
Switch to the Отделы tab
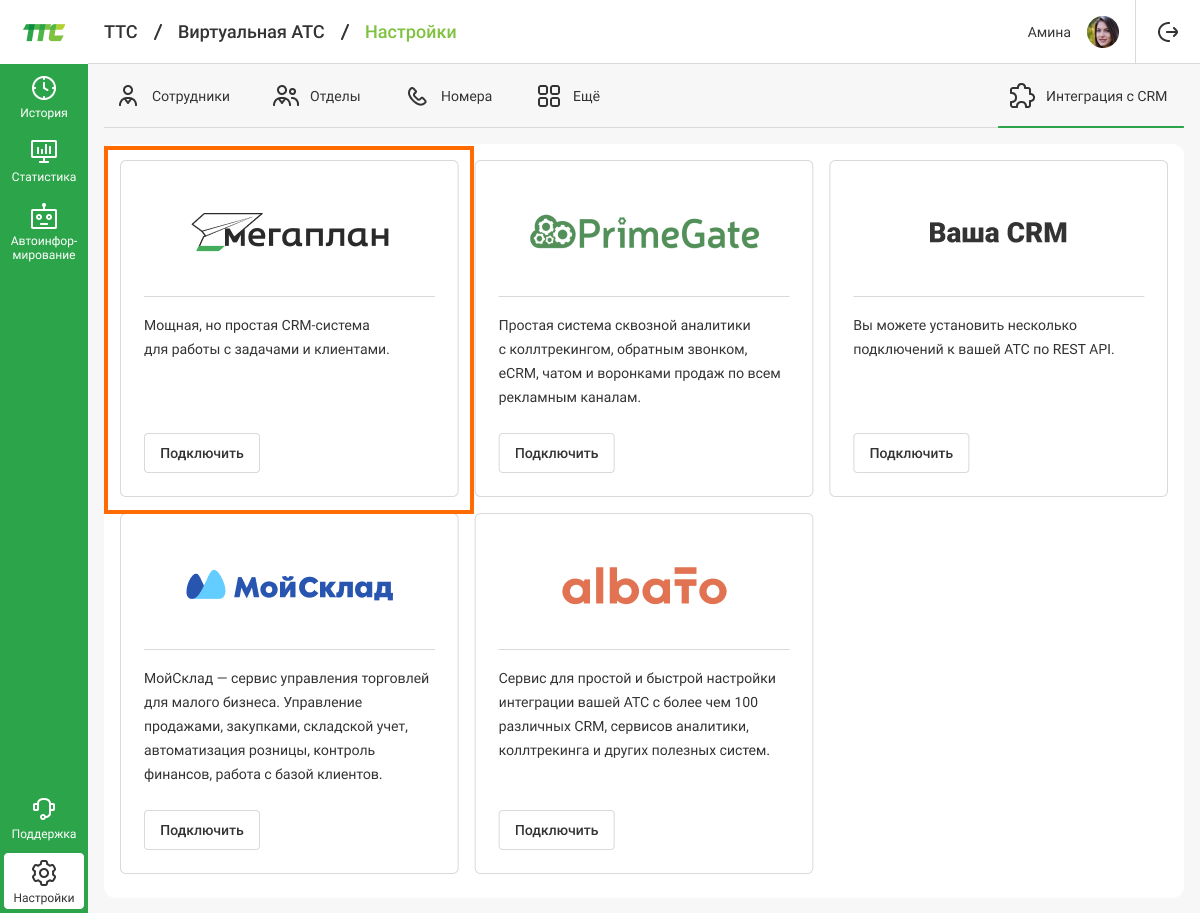coord(316,96)
